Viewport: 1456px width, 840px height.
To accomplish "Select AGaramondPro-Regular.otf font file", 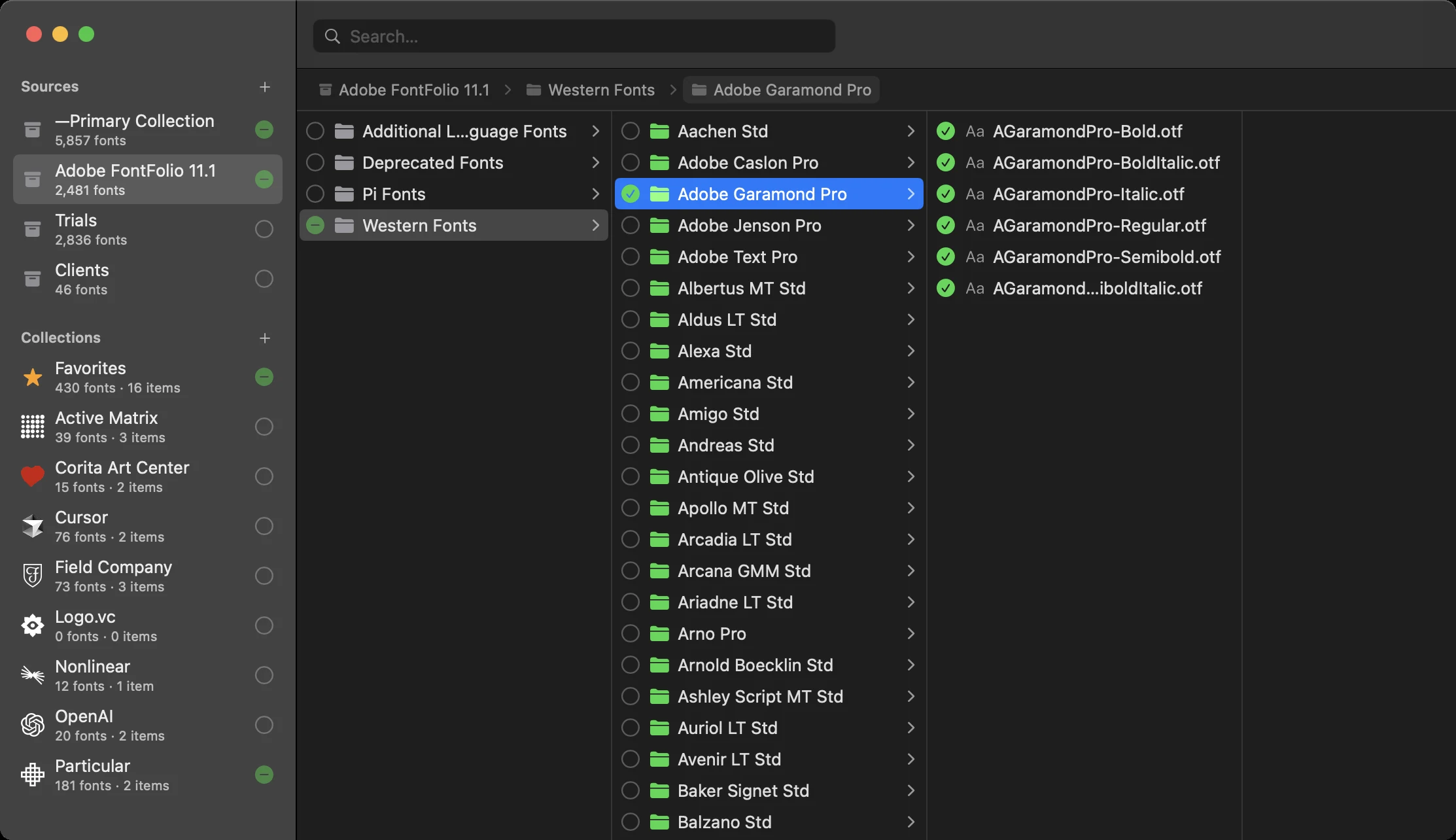I will [1084, 226].
